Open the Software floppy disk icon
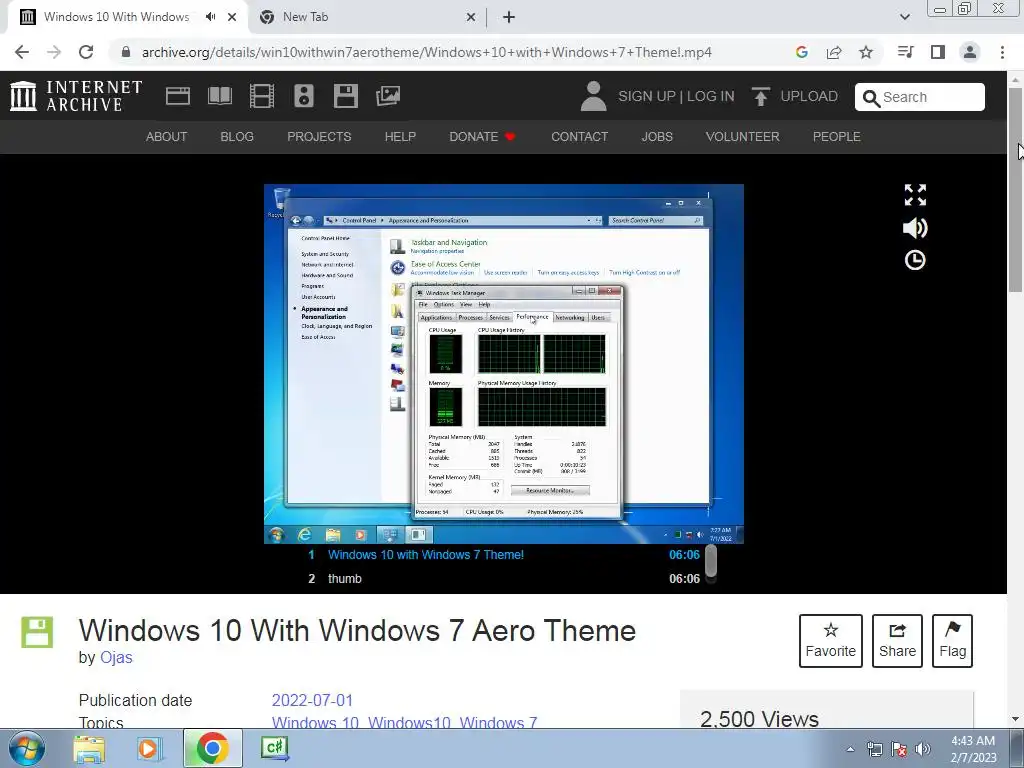This screenshot has width=1024, height=768. [345, 96]
